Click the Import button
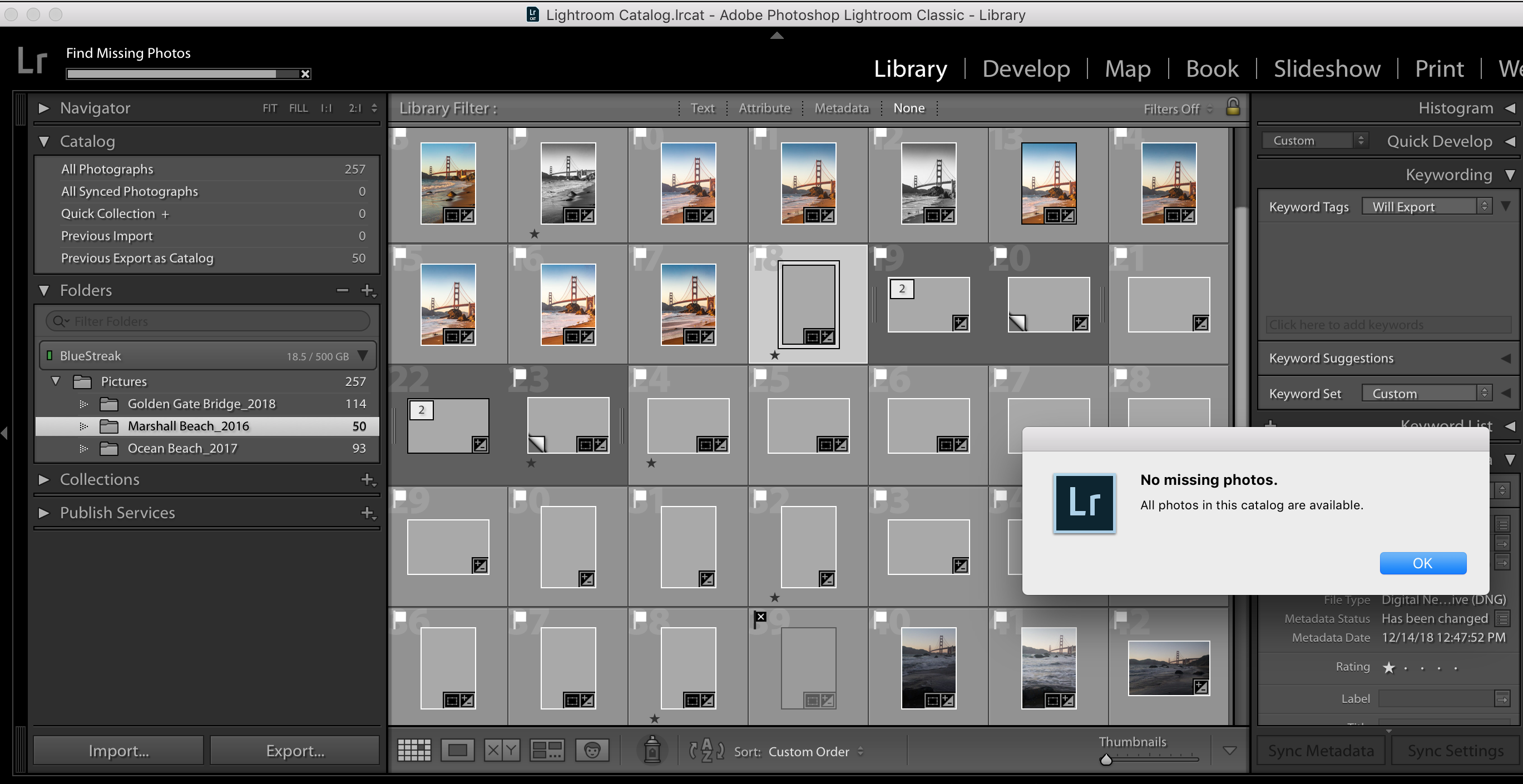Viewport: 1523px width, 784px height. [118, 750]
